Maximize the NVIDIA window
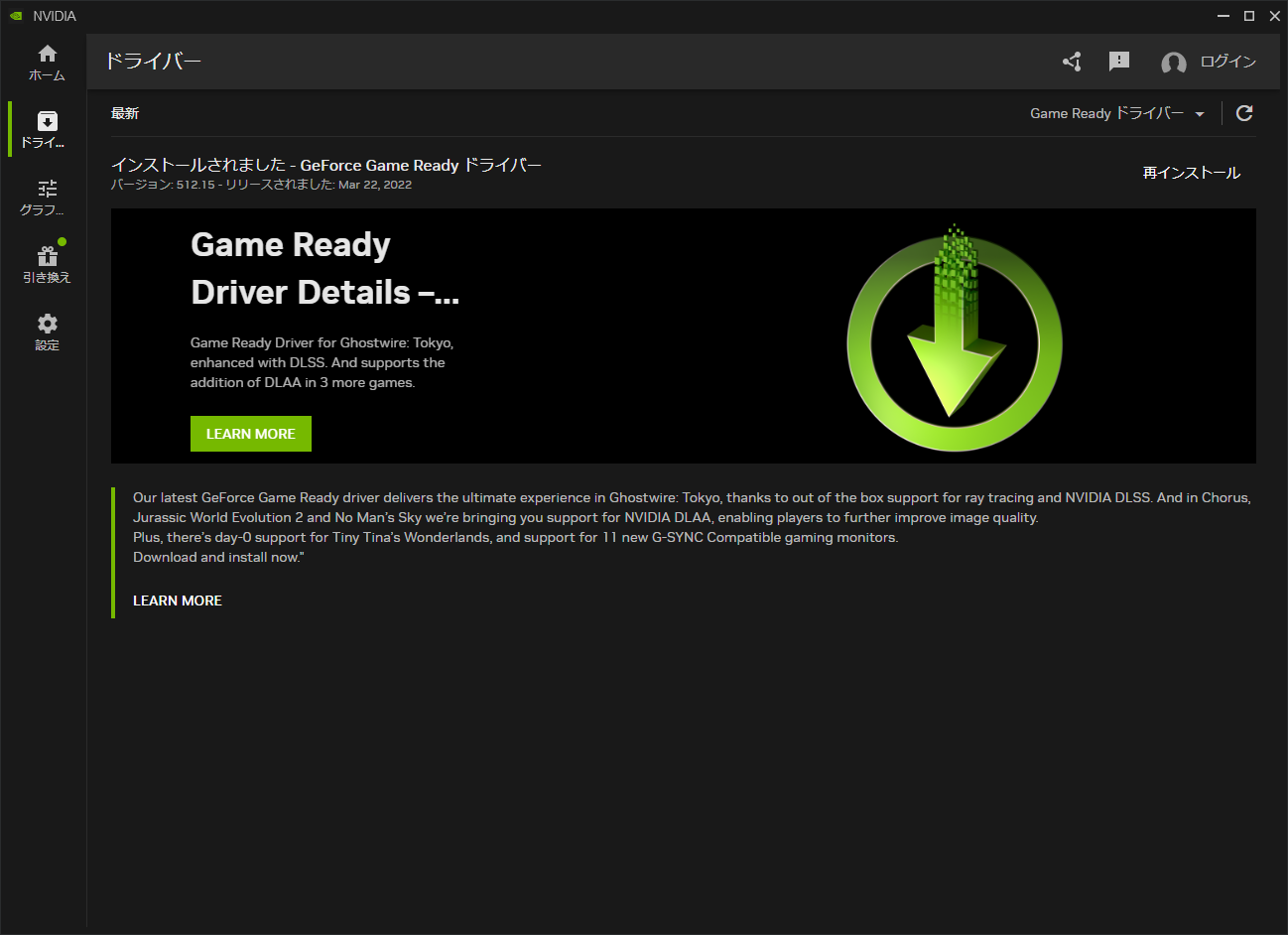1288x935 pixels. pyautogui.click(x=1249, y=16)
